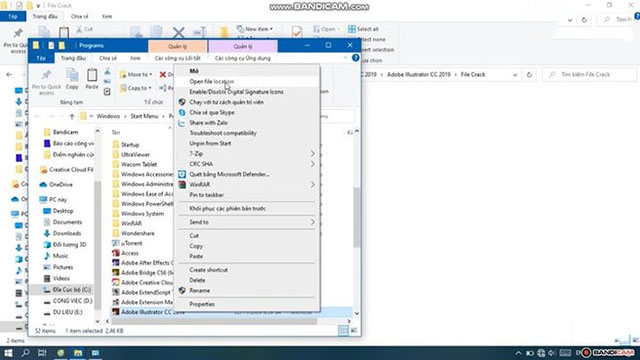Click the Zalo icon in context menu
This screenshot has width=640, height=360.
(x=182, y=122)
